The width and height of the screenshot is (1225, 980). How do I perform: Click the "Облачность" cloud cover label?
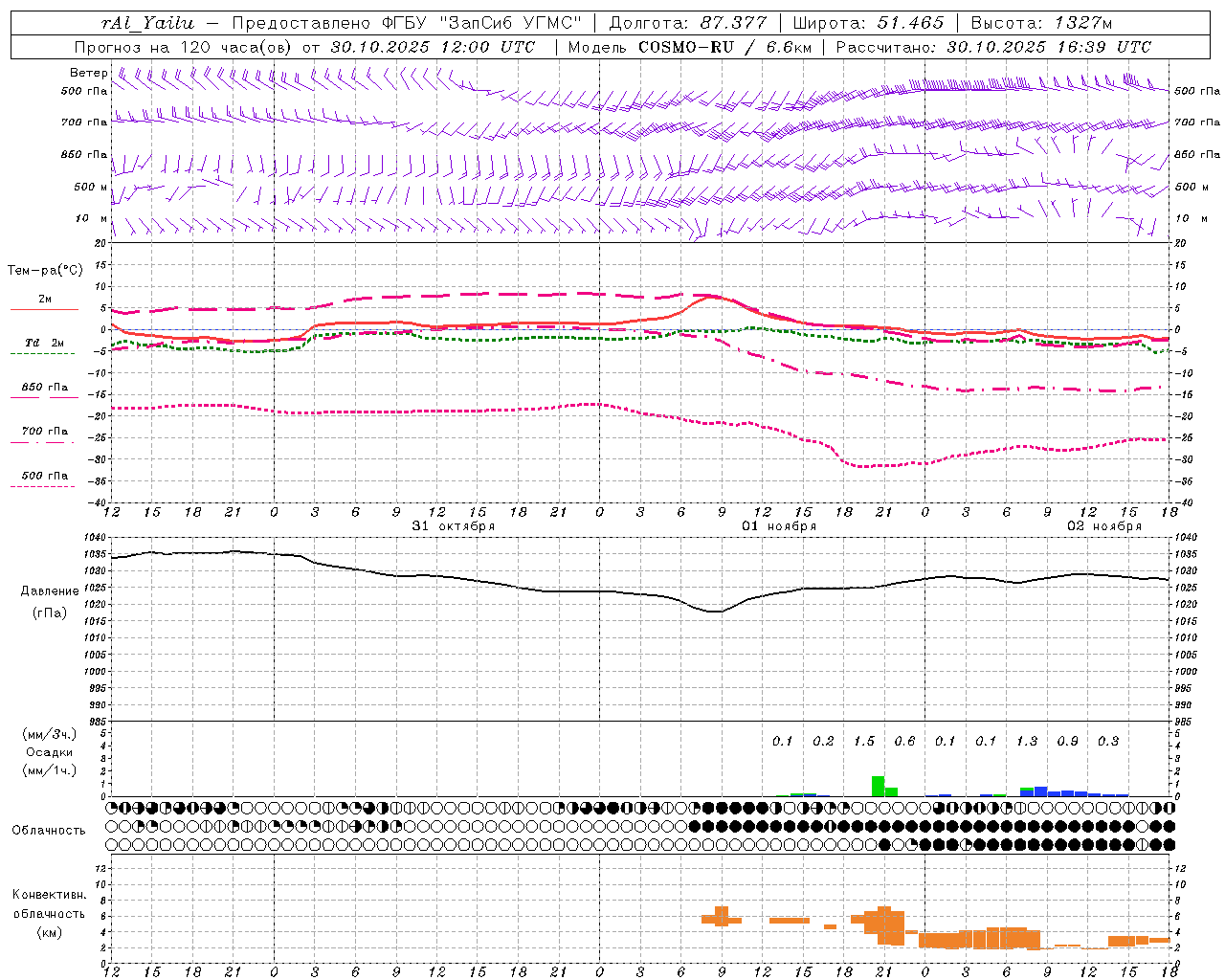click(49, 831)
